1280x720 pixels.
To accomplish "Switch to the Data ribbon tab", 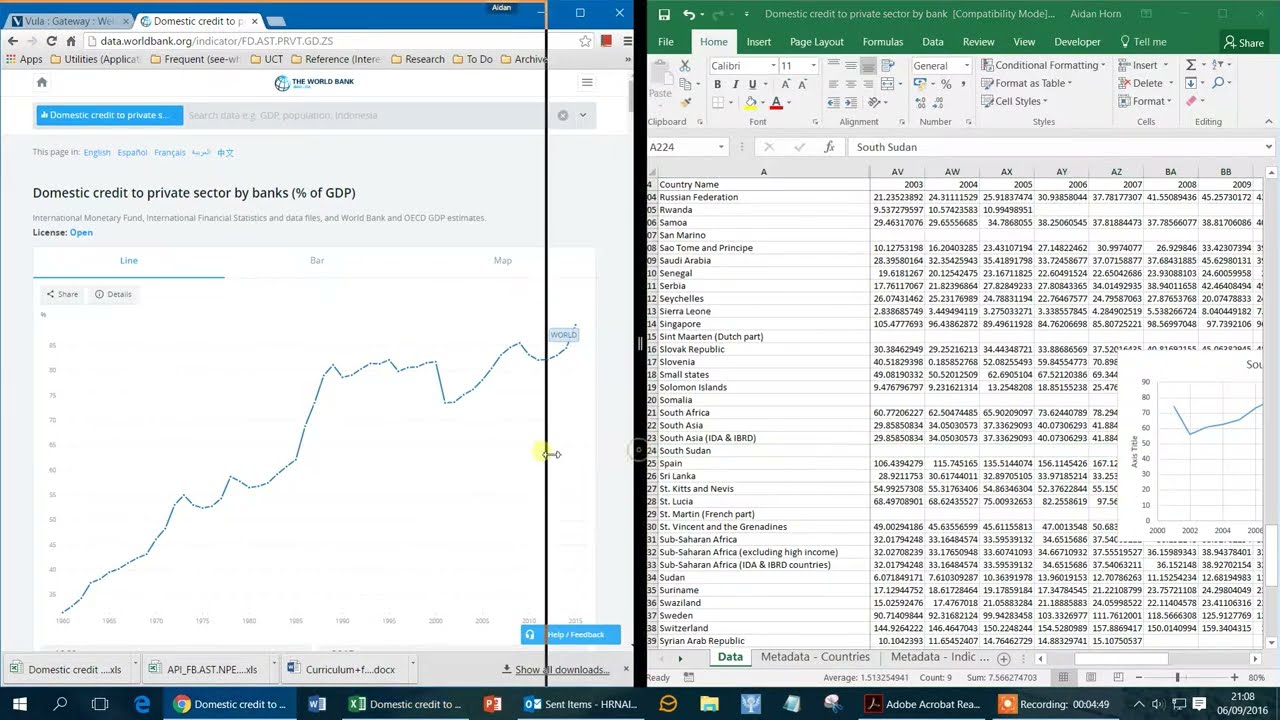I will pos(933,42).
